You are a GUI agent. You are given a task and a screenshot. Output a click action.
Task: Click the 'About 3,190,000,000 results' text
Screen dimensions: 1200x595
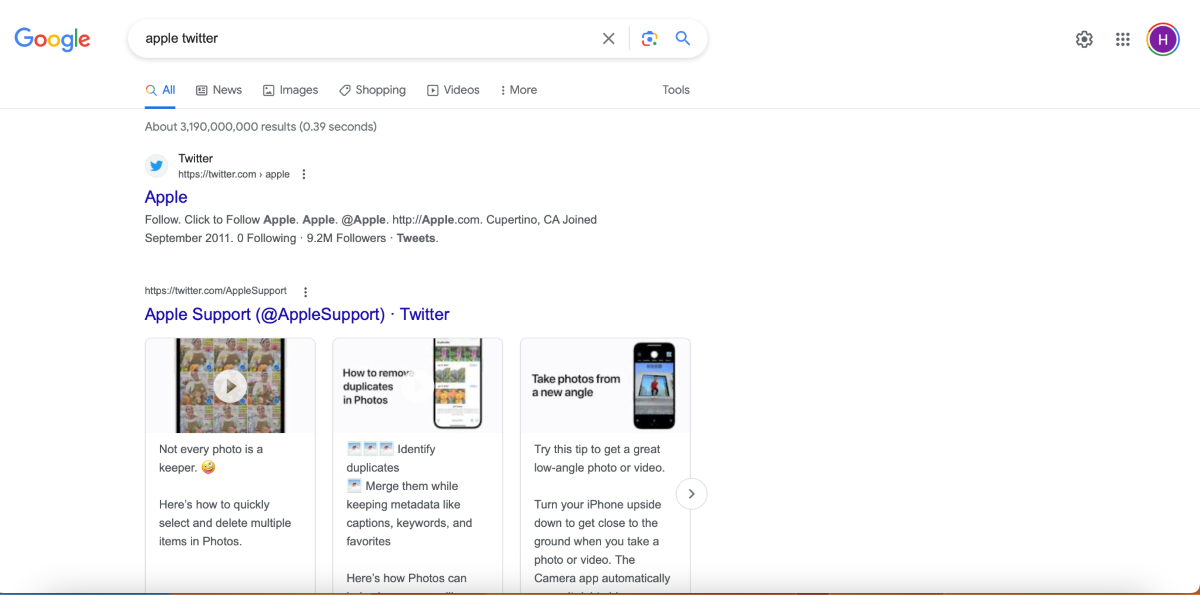click(x=261, y=127)
